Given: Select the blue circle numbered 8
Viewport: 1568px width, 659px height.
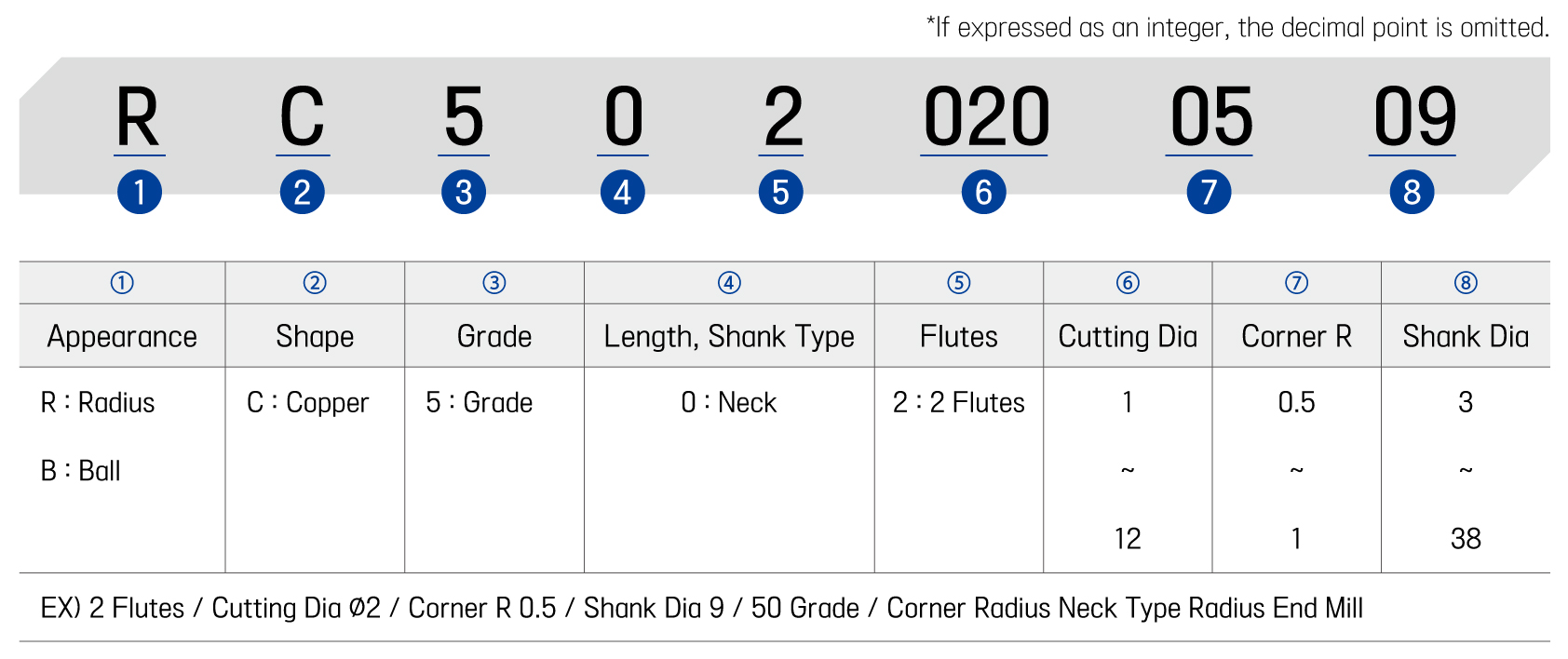Looking at the screenshot, I should (x=1412, y=193).
